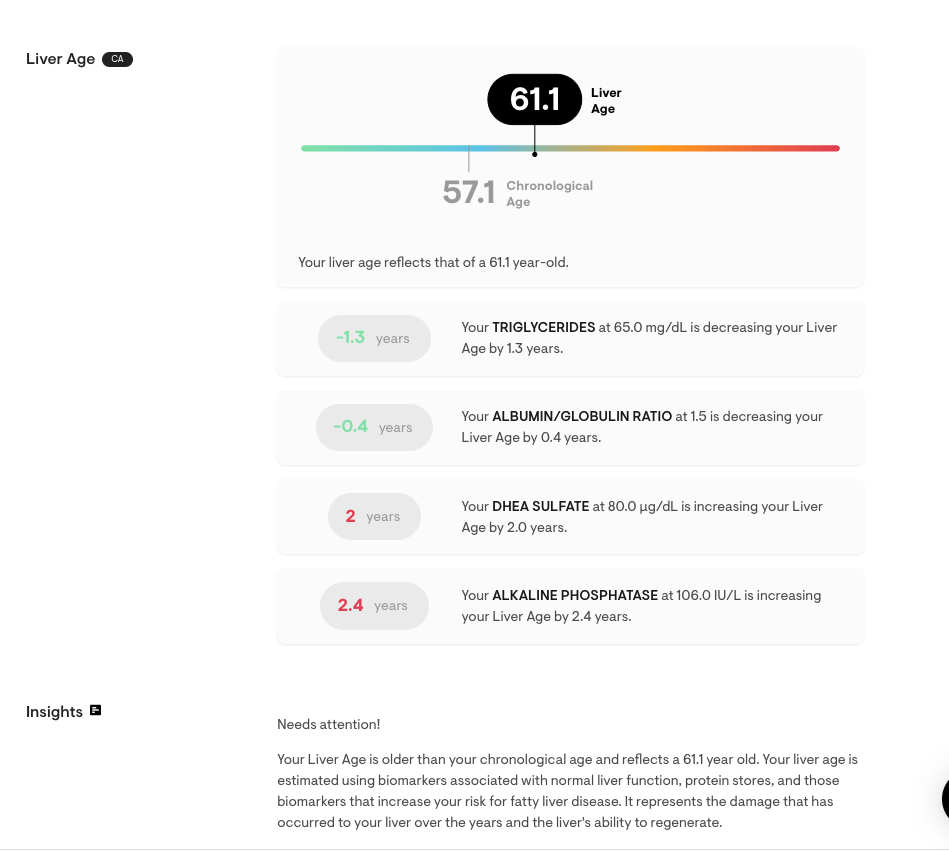Select the 2.4 years Alkaline Phosphatase pill
Screen dimensions: 949x852
[374, 606]
